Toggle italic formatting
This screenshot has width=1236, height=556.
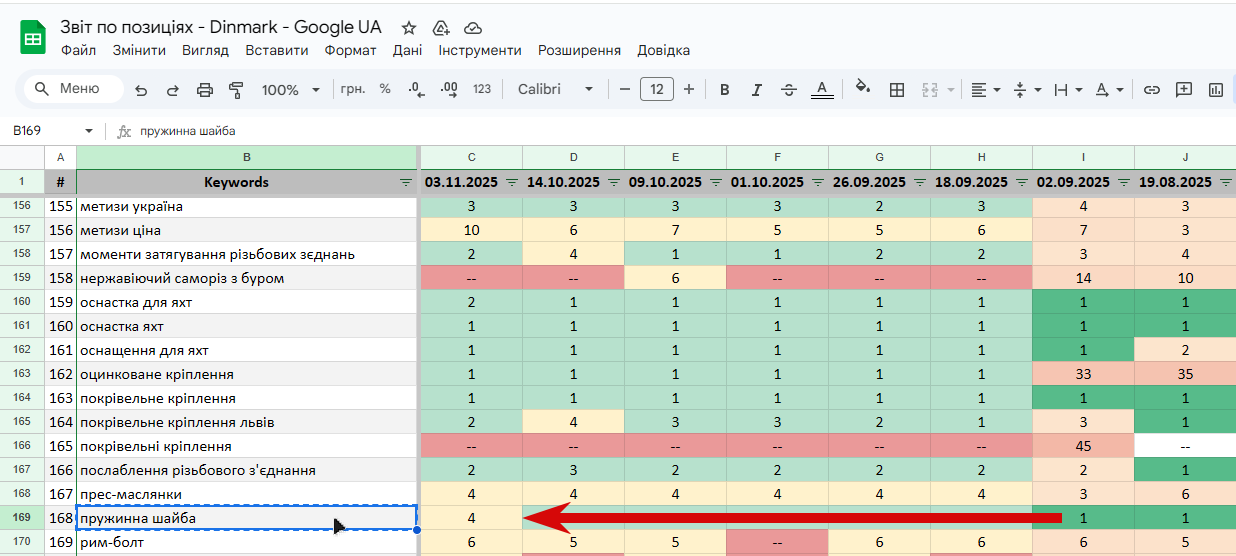pyautogui.click(x=757, y=90)
